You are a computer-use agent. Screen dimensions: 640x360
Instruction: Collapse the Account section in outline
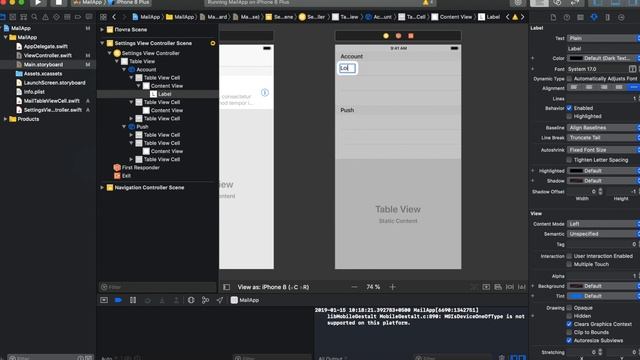pos(124,70)
